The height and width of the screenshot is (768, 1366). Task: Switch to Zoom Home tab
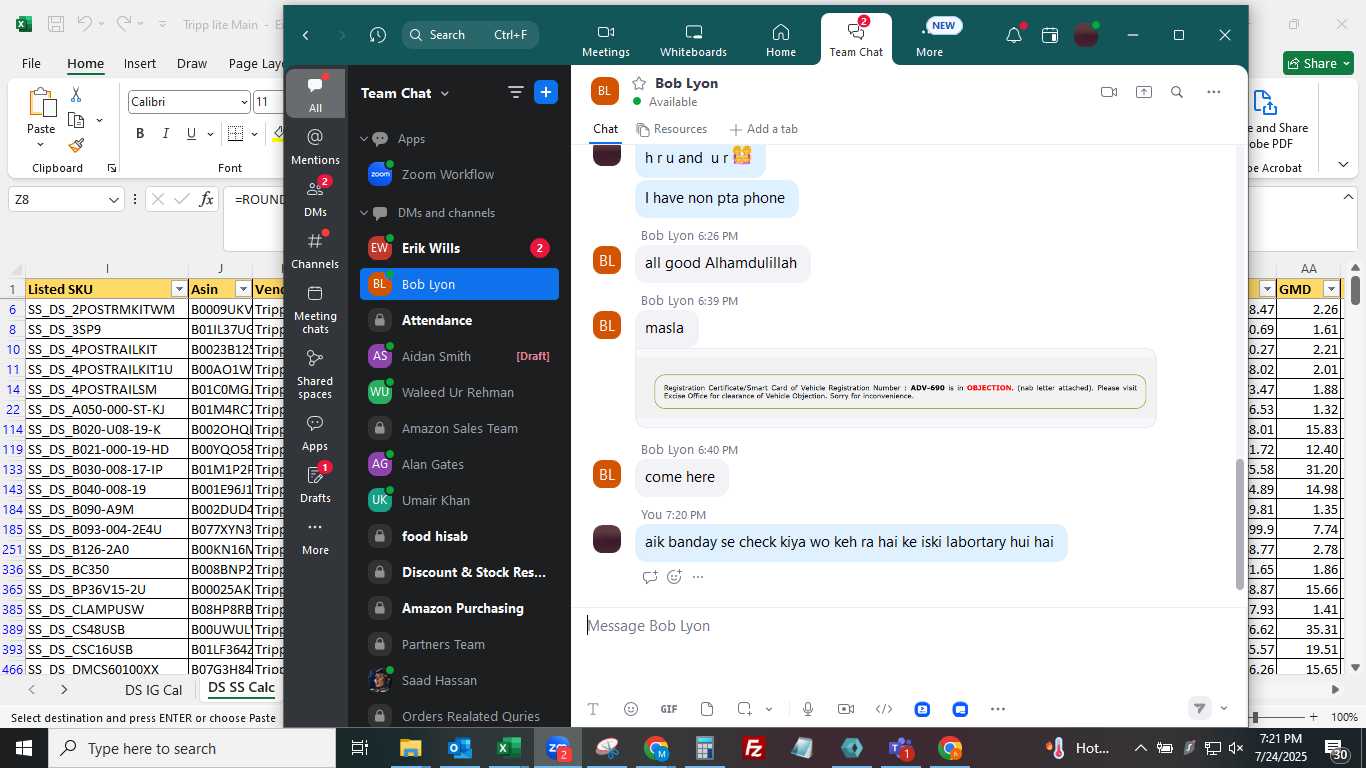(781, 41)
